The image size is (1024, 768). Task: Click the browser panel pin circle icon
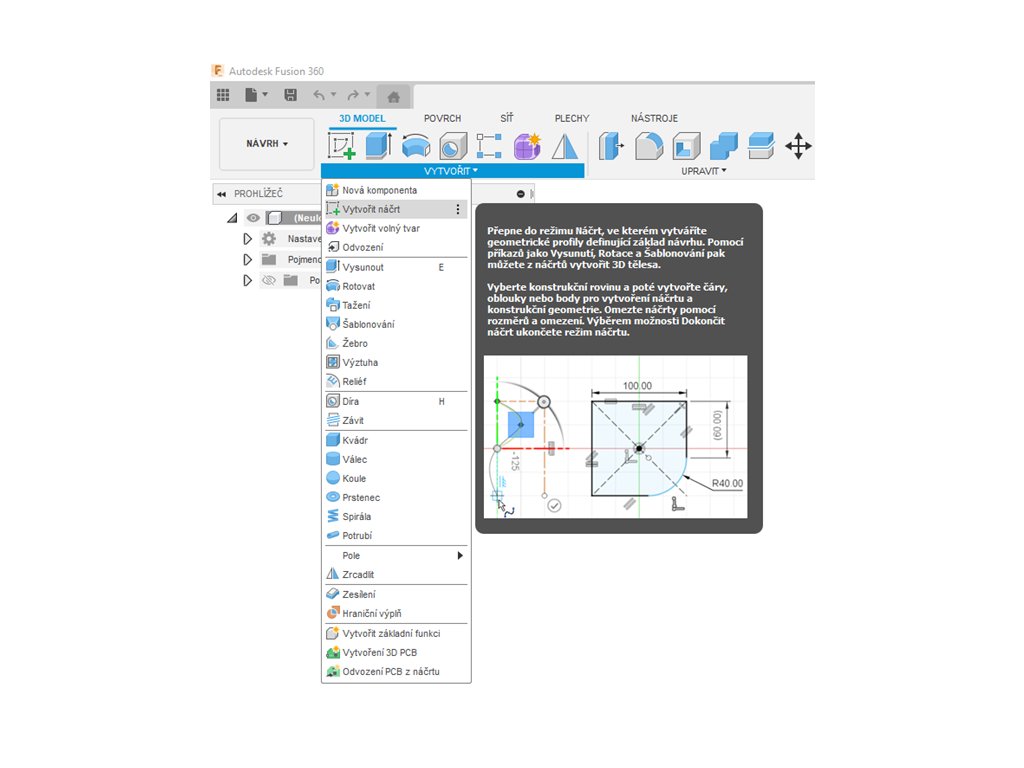[x=520, y=194]
